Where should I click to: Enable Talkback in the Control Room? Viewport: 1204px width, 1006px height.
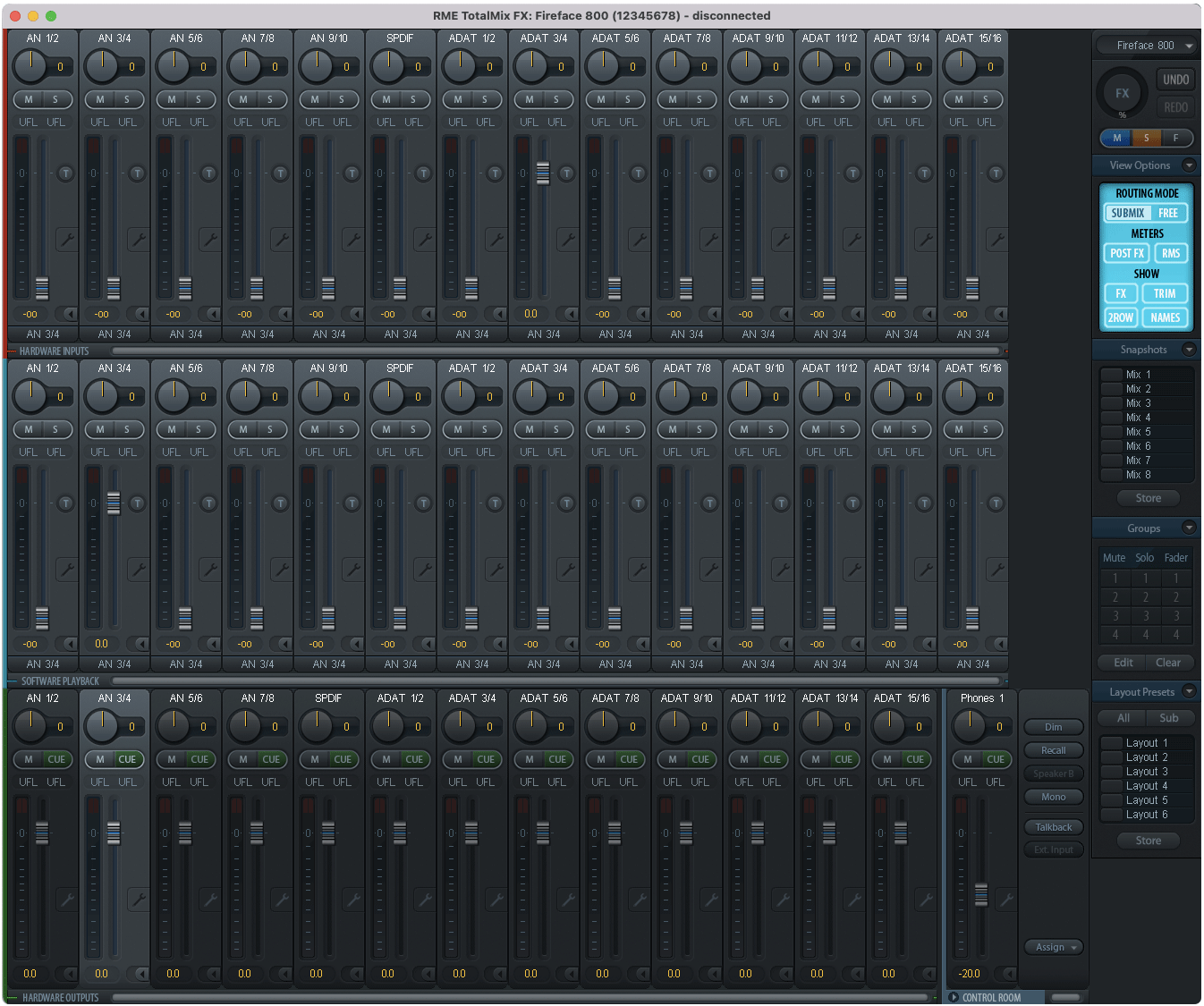coord(1054,827)
